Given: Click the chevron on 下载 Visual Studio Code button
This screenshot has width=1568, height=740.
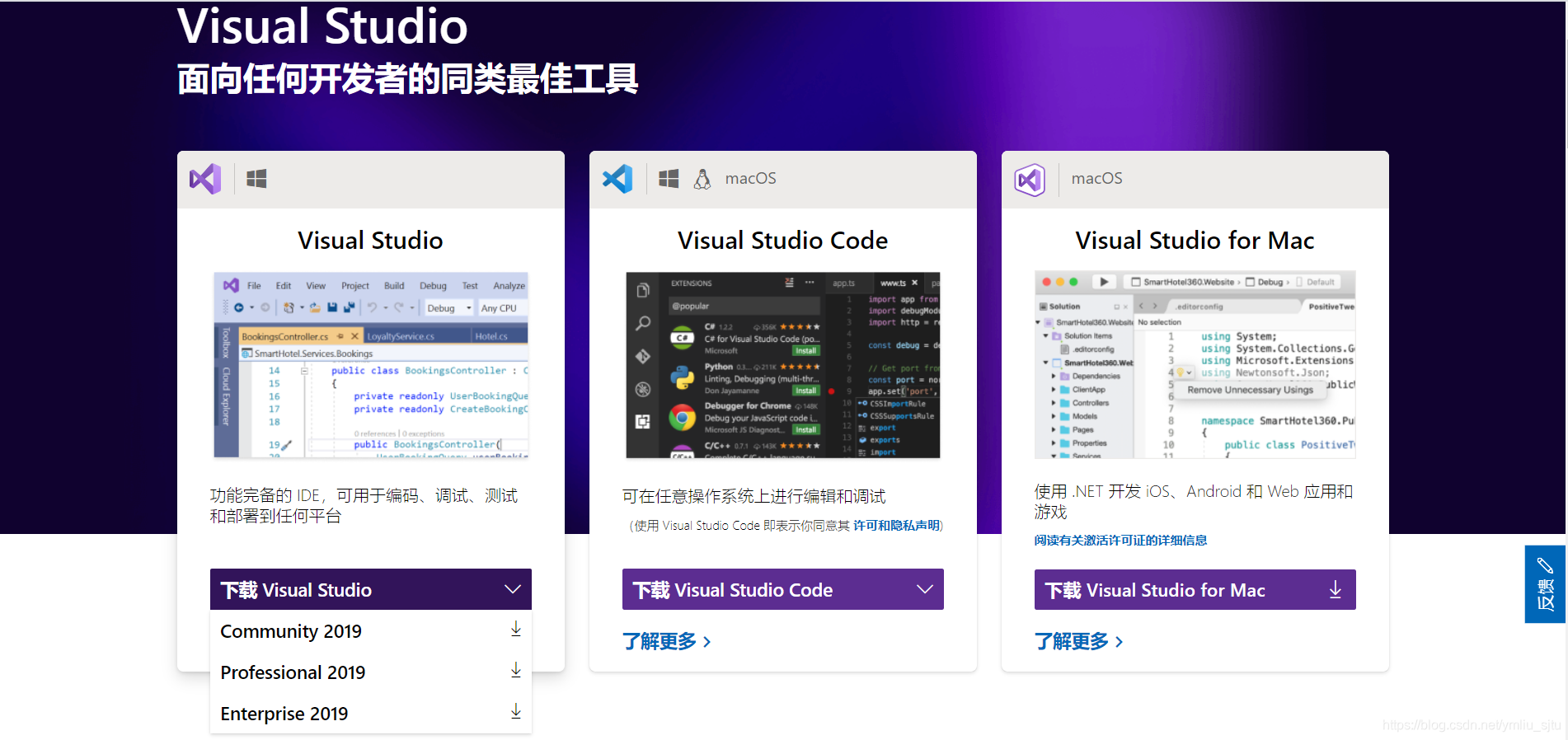Looking at the screenshot, I should (x=925, y=589).
